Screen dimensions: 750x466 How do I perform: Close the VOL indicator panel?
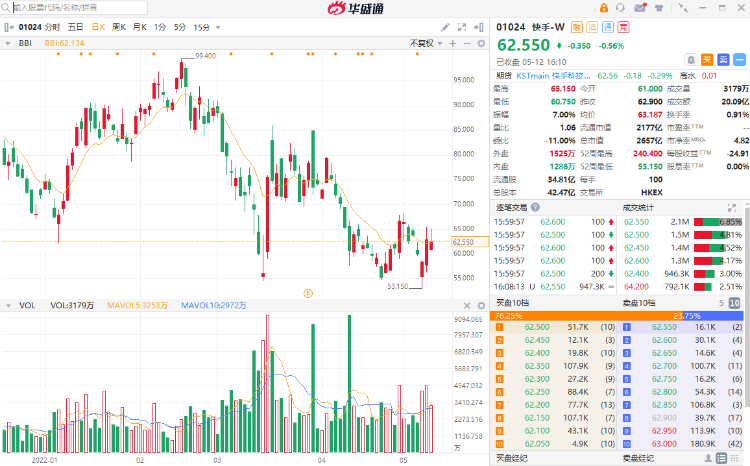pyautogui.click(x=467, y=305)
